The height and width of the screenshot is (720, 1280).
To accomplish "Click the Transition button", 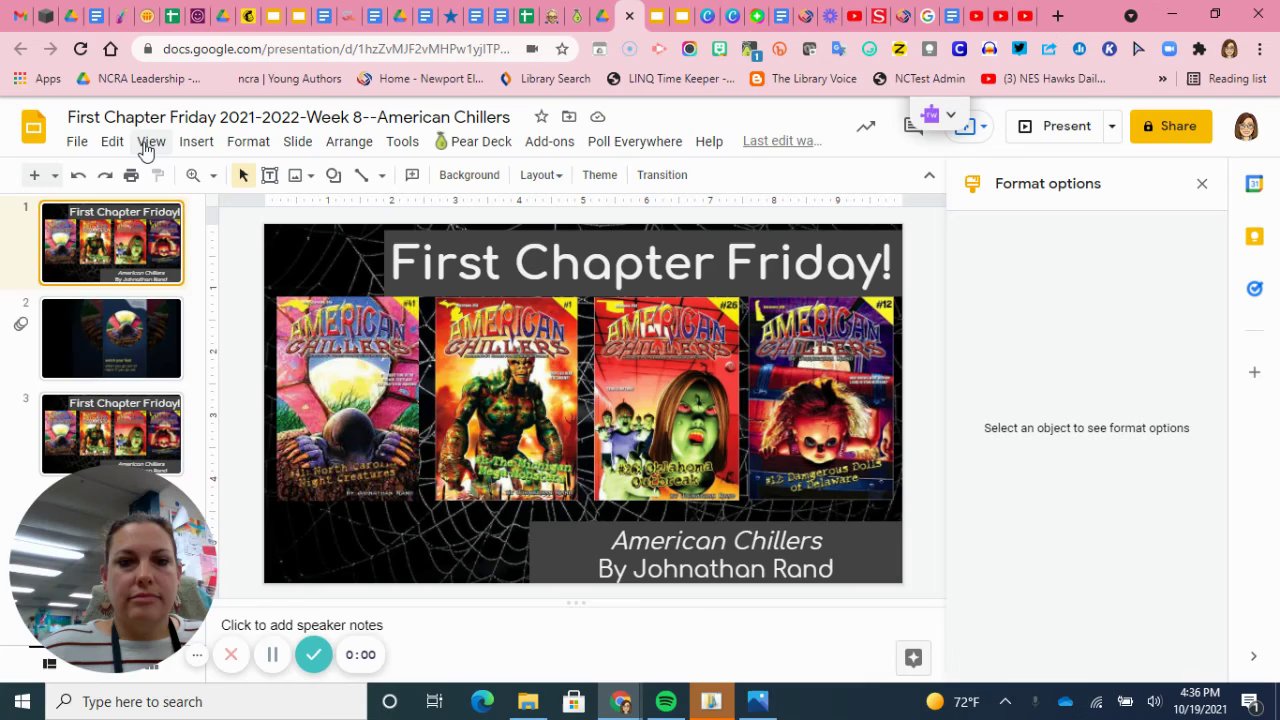I will coord(662,175).
